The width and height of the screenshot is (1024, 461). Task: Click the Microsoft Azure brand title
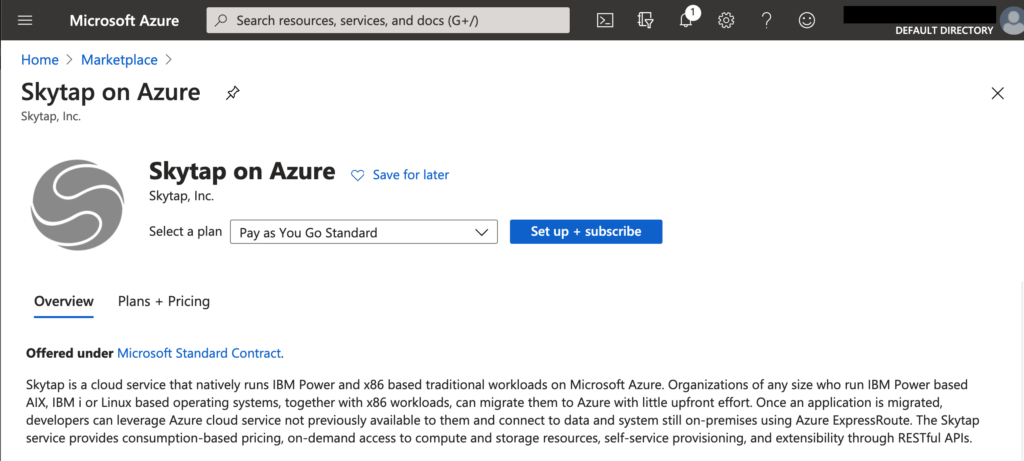pyautogui.click(x=124, y=20)
